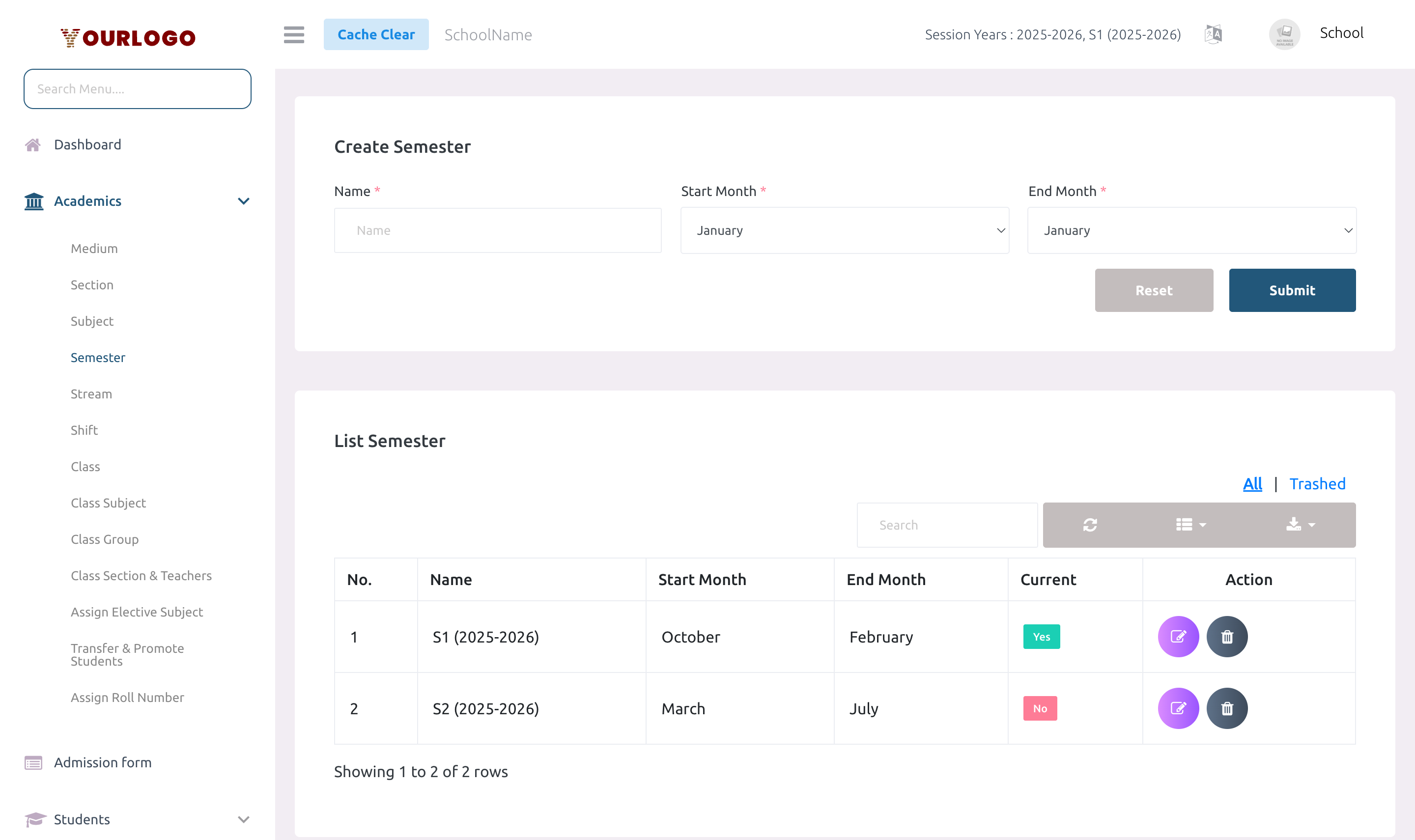Click the No badge for semester S2
This screenshot has width=1415, height=840.
(1039, 707)
